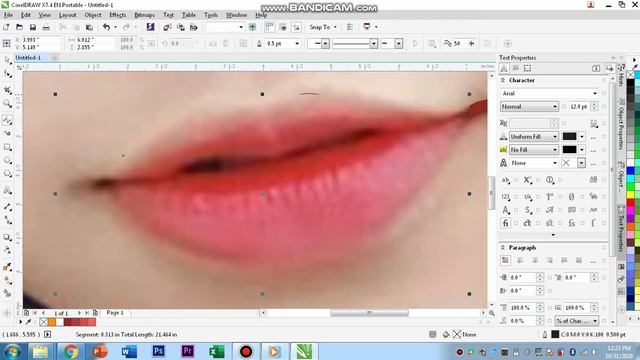Pick the orange swatch in document palette

coord(52,322)
